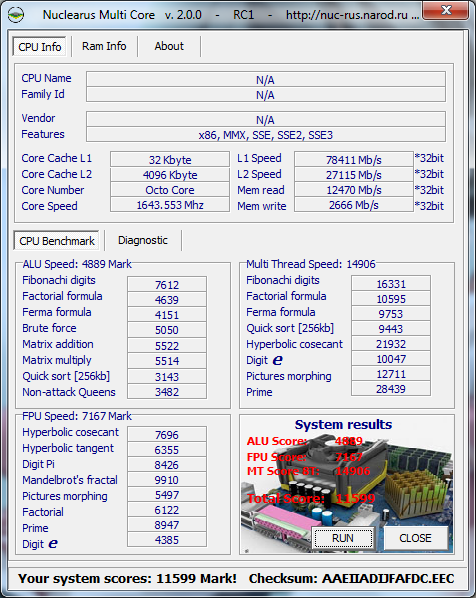Click Multi Thread Fibonachi digits score 16331
476x598 pixels.
tap(391, 284)
